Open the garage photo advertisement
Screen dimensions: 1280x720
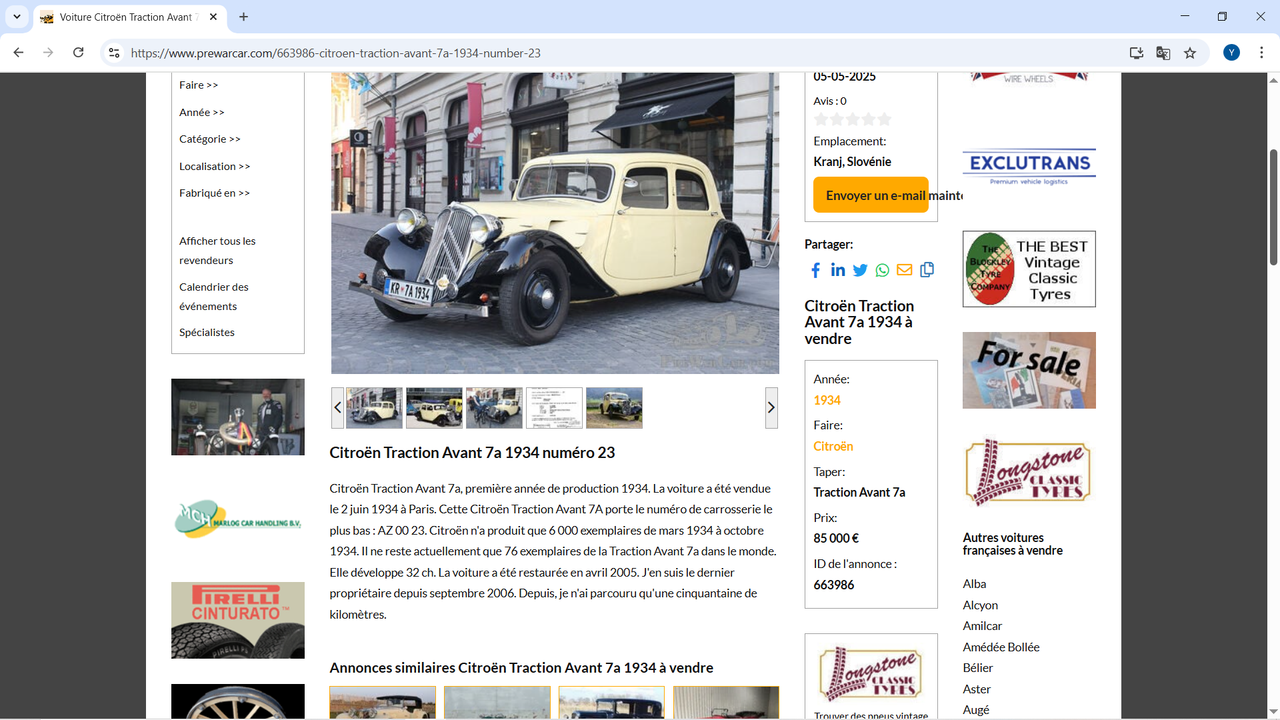[238, 417]
